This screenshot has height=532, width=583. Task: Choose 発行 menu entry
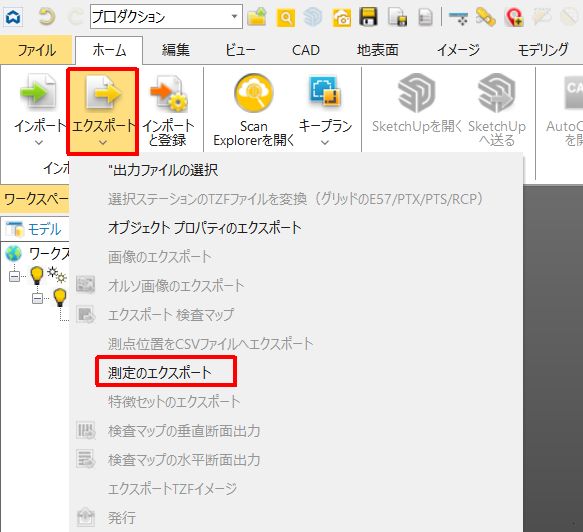[296, 518]
